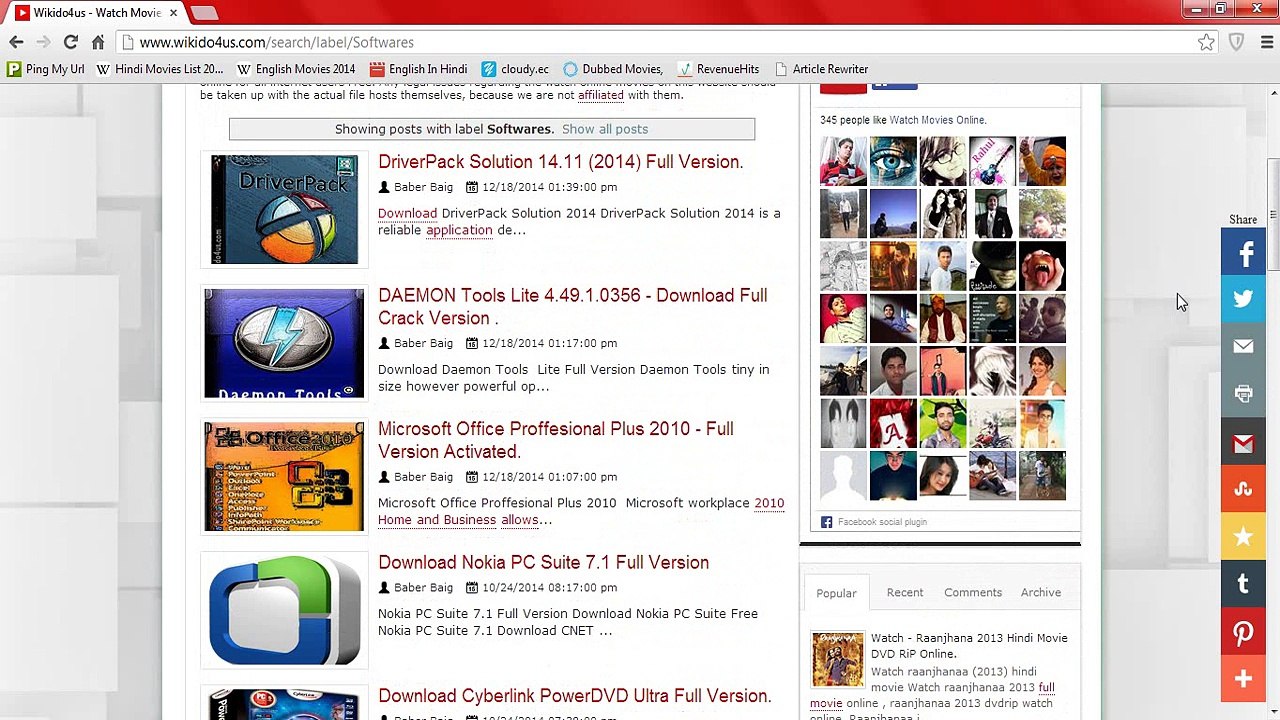Switch to the Archive tab
Viewport: 1280px width, 720px height.
tap(1041, 592)
